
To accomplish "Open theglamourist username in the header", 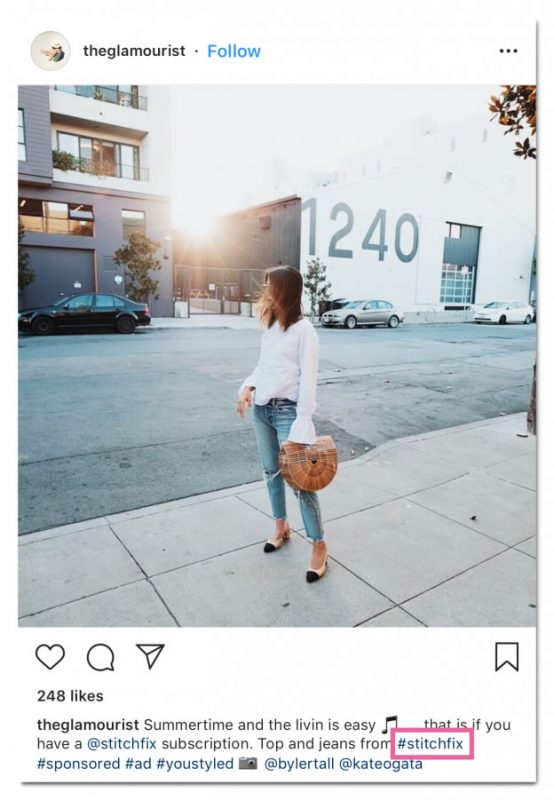I will 134,51.
